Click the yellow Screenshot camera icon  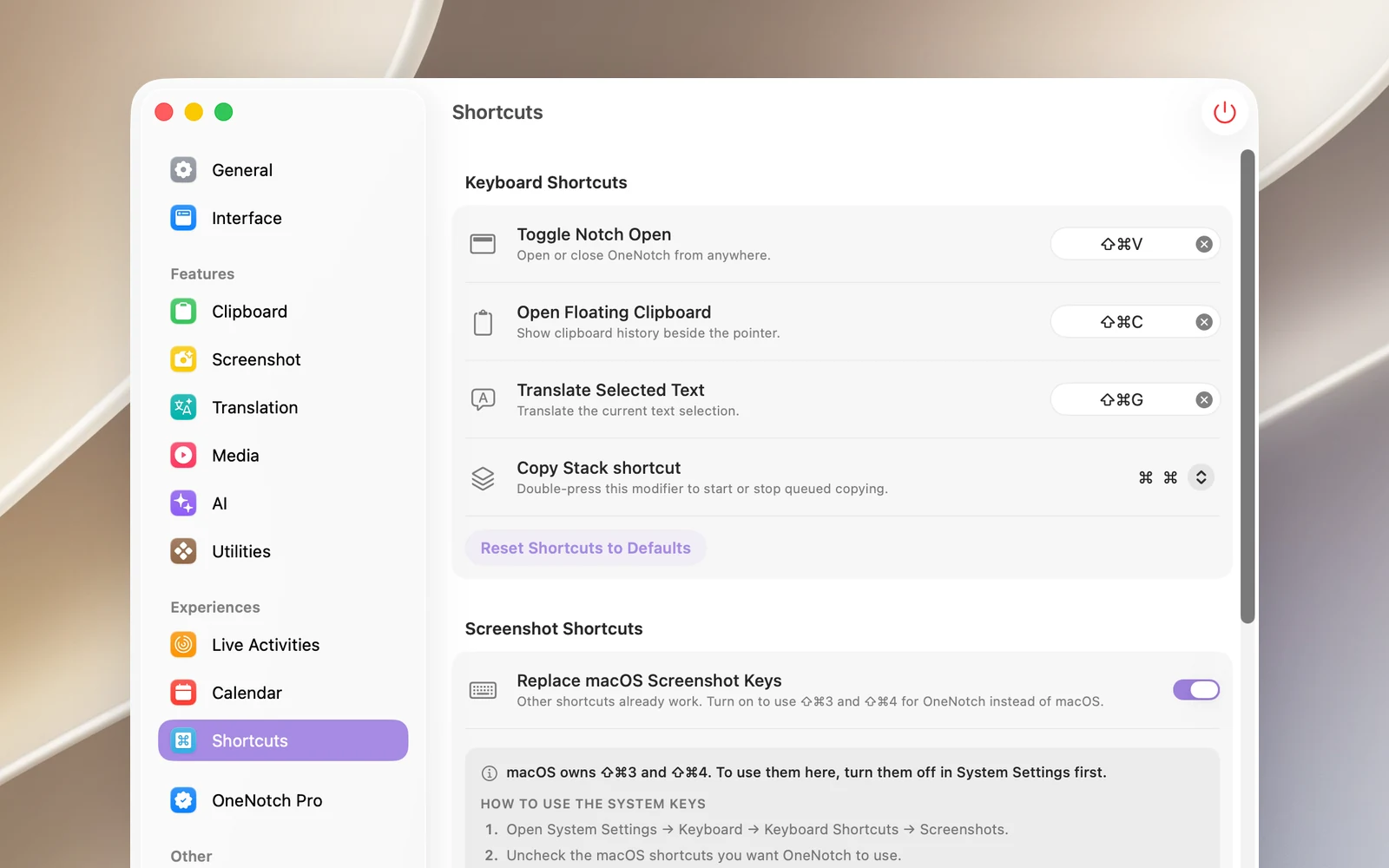coord(183,359)
